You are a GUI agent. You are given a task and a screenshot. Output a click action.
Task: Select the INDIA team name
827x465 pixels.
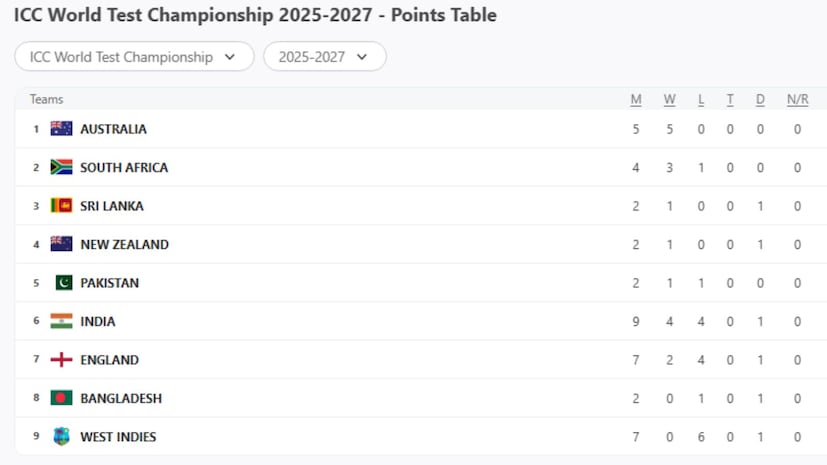[98, 321]
